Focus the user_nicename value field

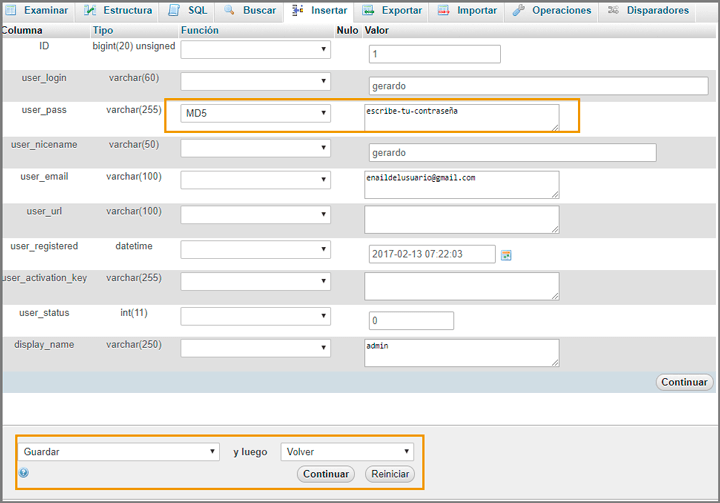pos(512,152)
